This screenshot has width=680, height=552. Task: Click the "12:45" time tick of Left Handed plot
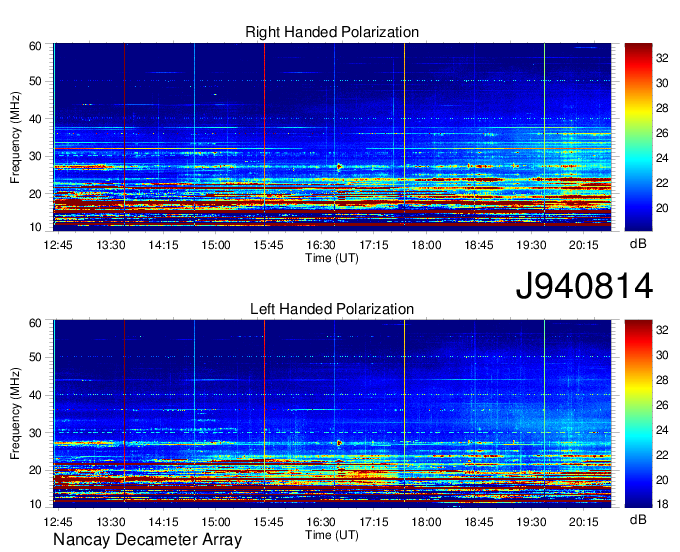click(58, 522)
